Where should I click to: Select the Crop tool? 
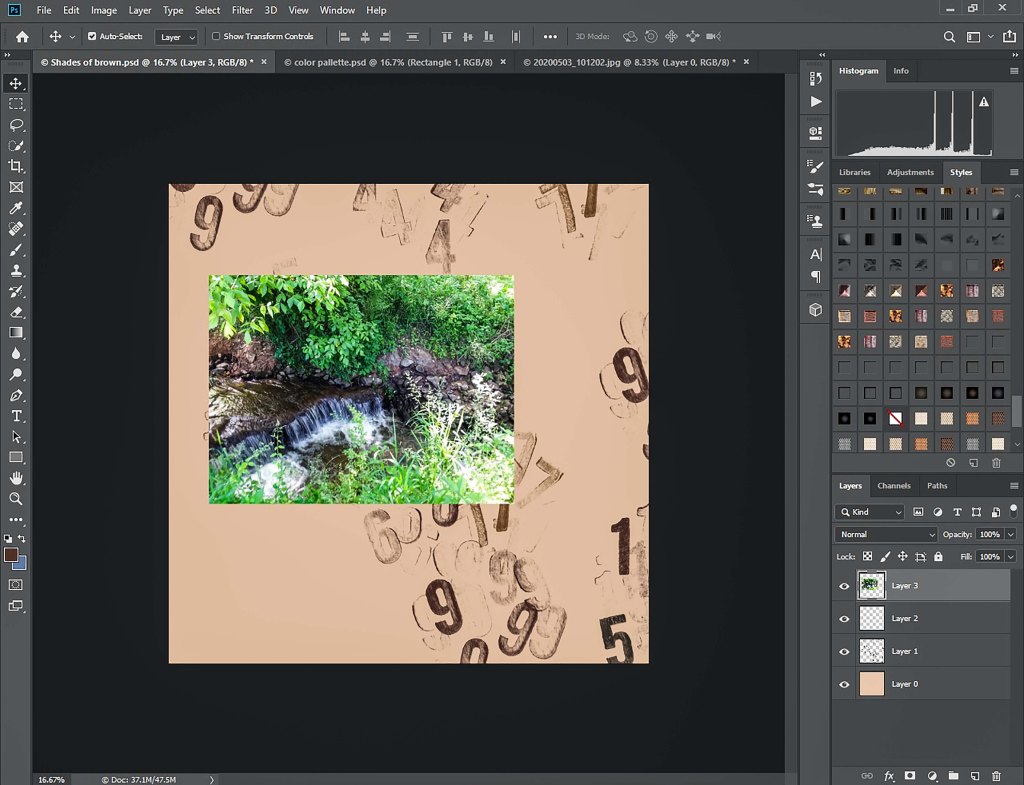pos(16,166)
